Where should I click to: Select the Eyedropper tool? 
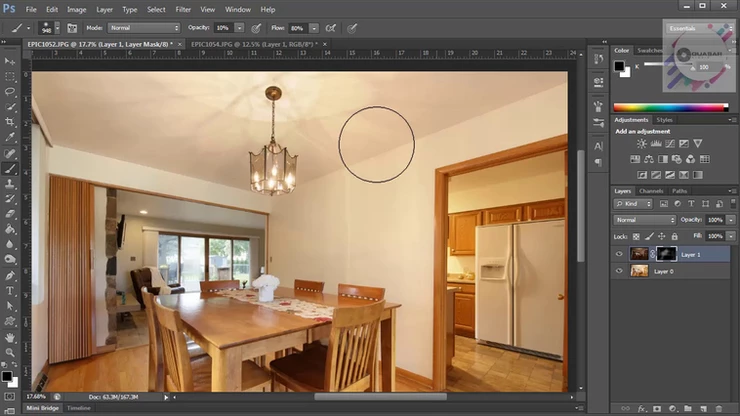tap(10, 137)
